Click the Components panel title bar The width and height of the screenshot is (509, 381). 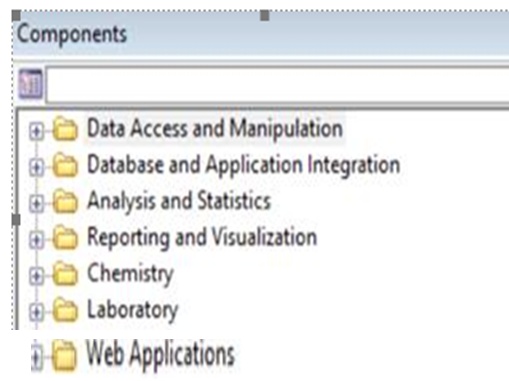[261, 34]
